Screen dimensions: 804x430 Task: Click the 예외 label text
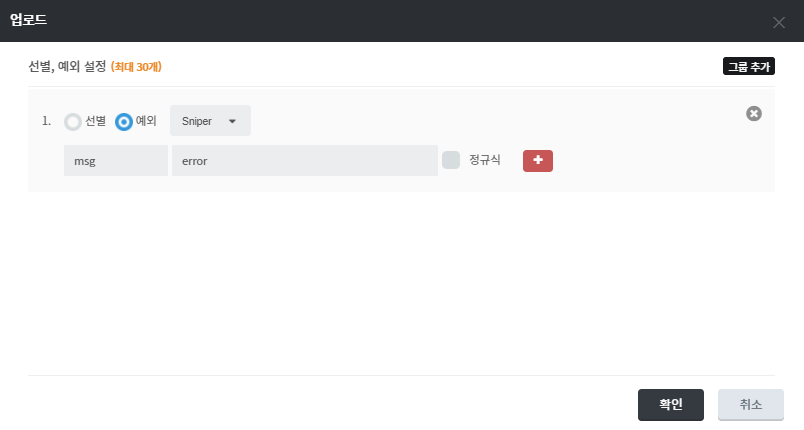[146, 121]
